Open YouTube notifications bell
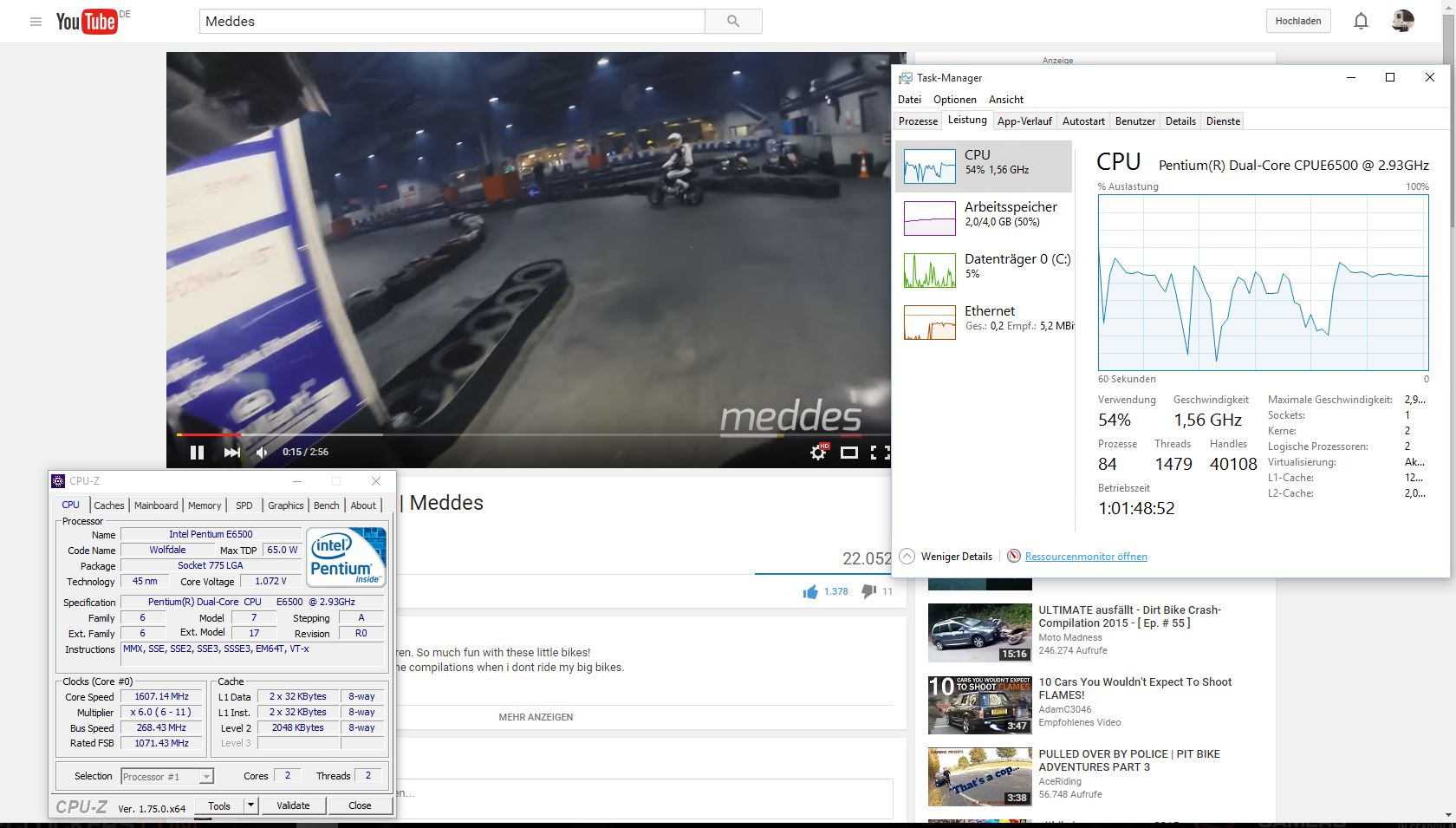 pyautogui.click(x=1361, y=22)
